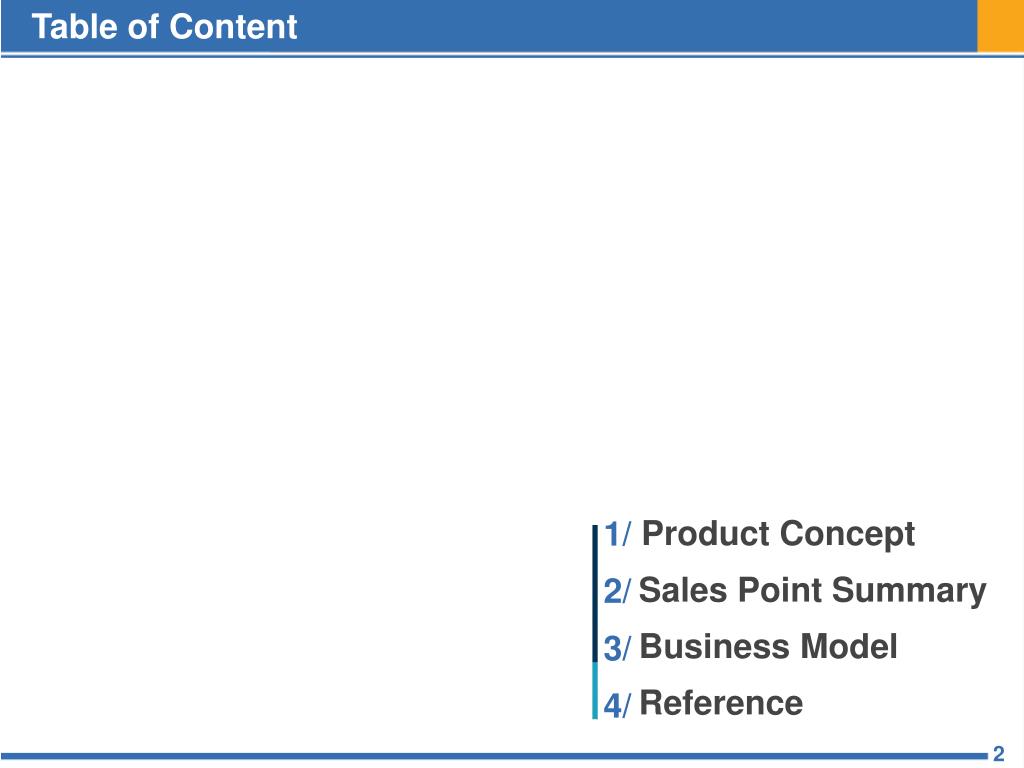Open the 'Product Concept' entry
1024x768 pixels.
tap(778, 534)
